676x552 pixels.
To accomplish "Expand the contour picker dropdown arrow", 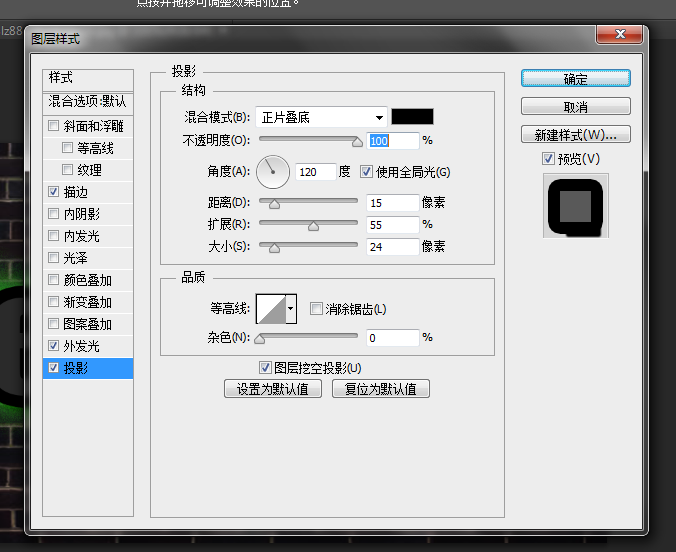I will click(291, 309).
